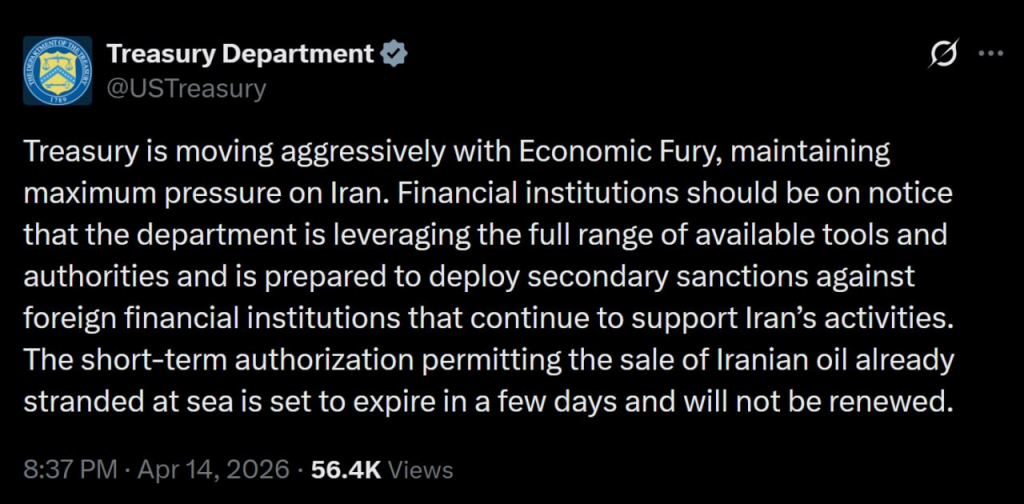Click the gray verified badge checkmark
This screenshot has height=504, width=1024.
(x=395, y=53)
